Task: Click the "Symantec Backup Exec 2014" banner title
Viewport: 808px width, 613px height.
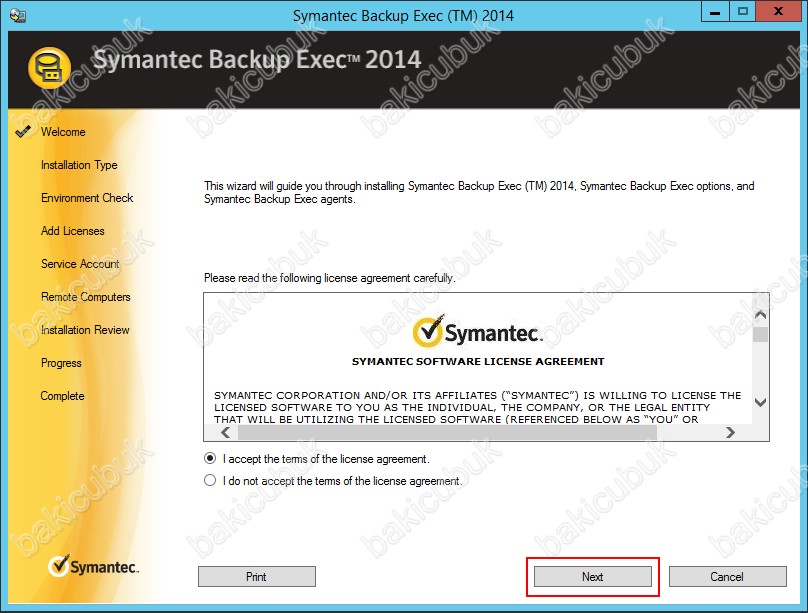Action: tap(257, 59)
